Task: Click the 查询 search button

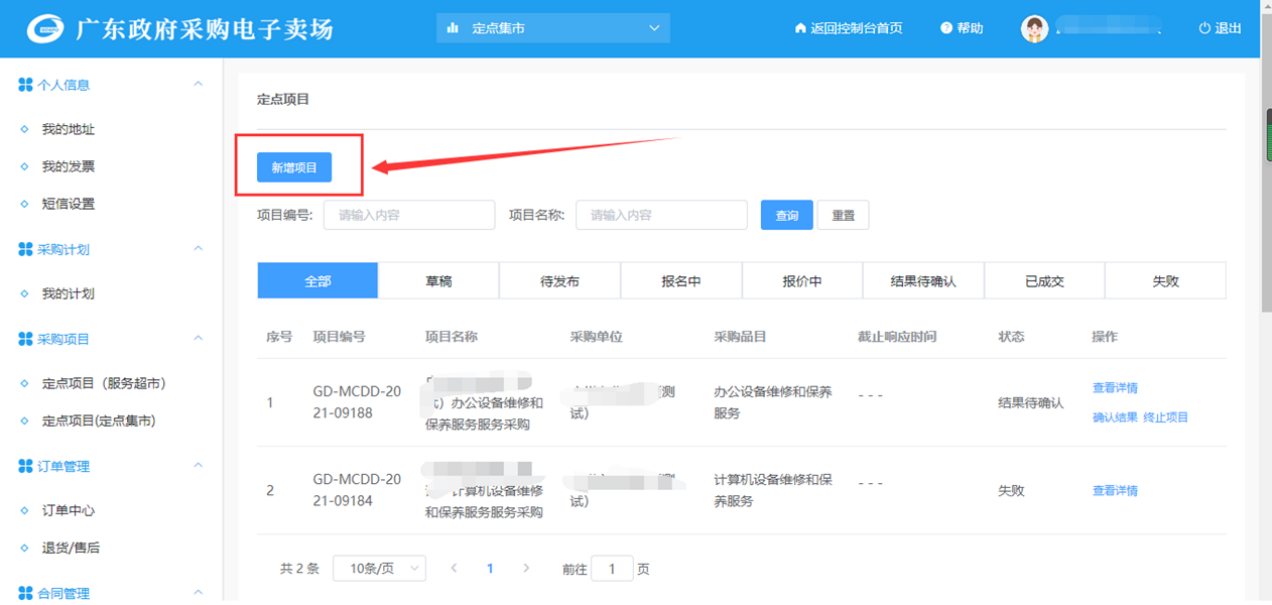Action: pos(787,215)
